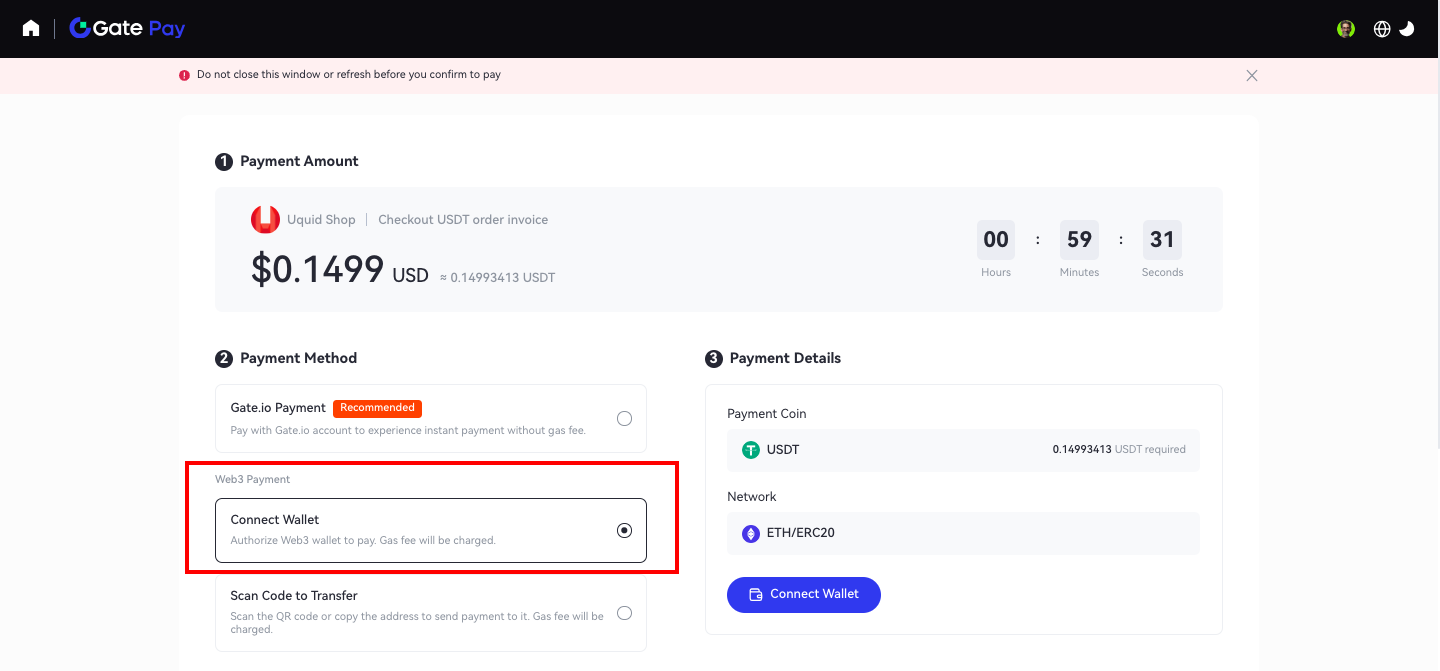Click the minutes countdown box
Screen dimensions: 1440x671
[x=1079, y=240]
